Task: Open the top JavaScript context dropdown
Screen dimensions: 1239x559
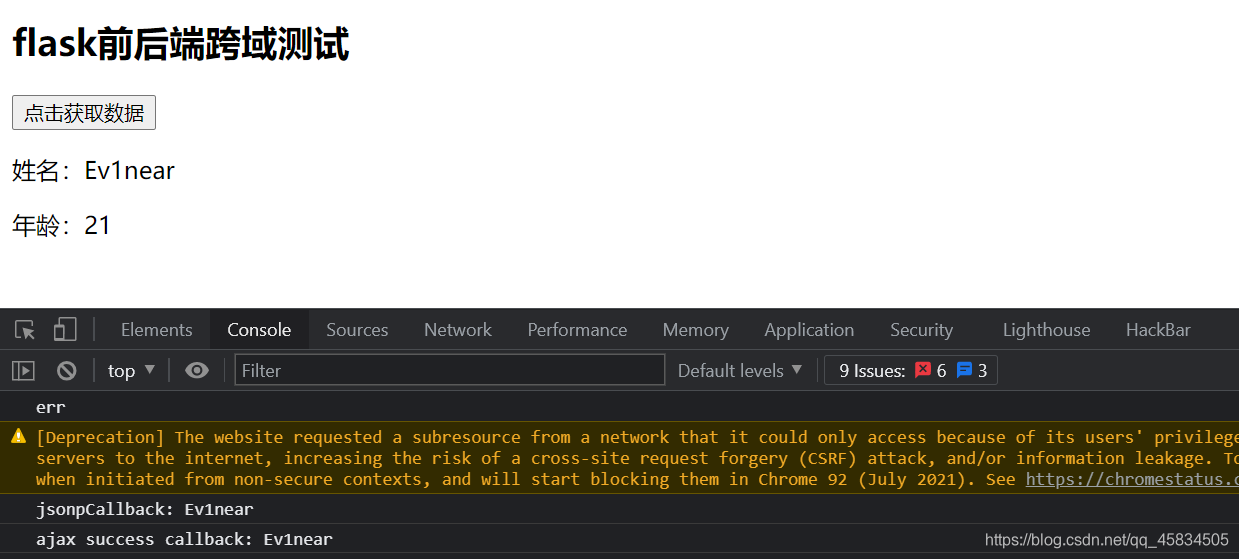Action: pos(132,371)
